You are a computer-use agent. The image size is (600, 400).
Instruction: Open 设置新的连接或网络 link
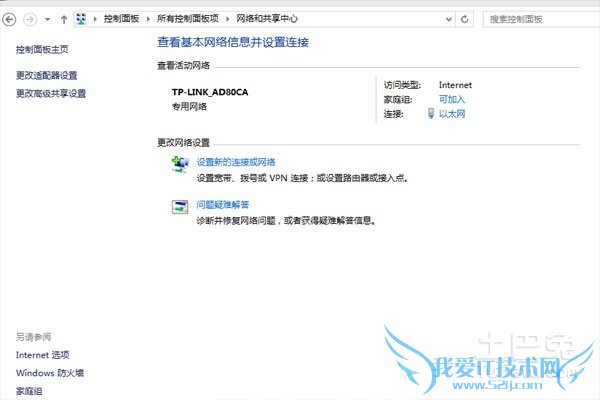pyautogui.click(x=236, y=162)
